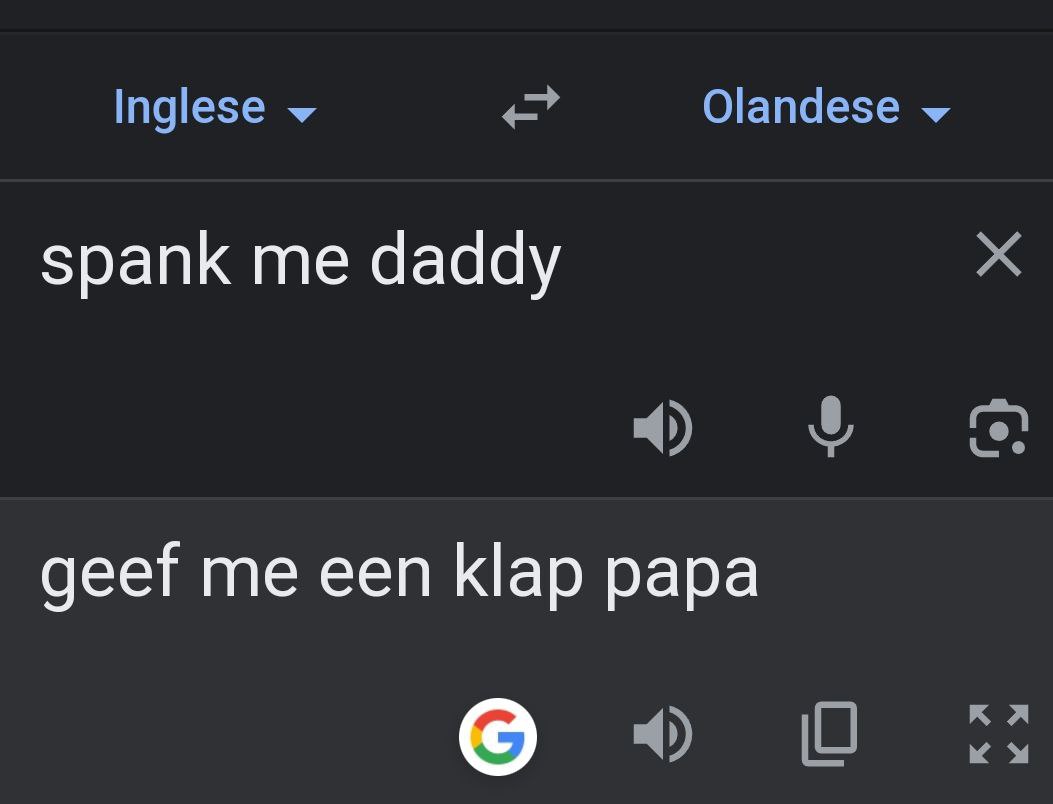Click the word "spank" in source text
Image resolution: width=1053 pixels, height=804 pixels.
(135, 262)
